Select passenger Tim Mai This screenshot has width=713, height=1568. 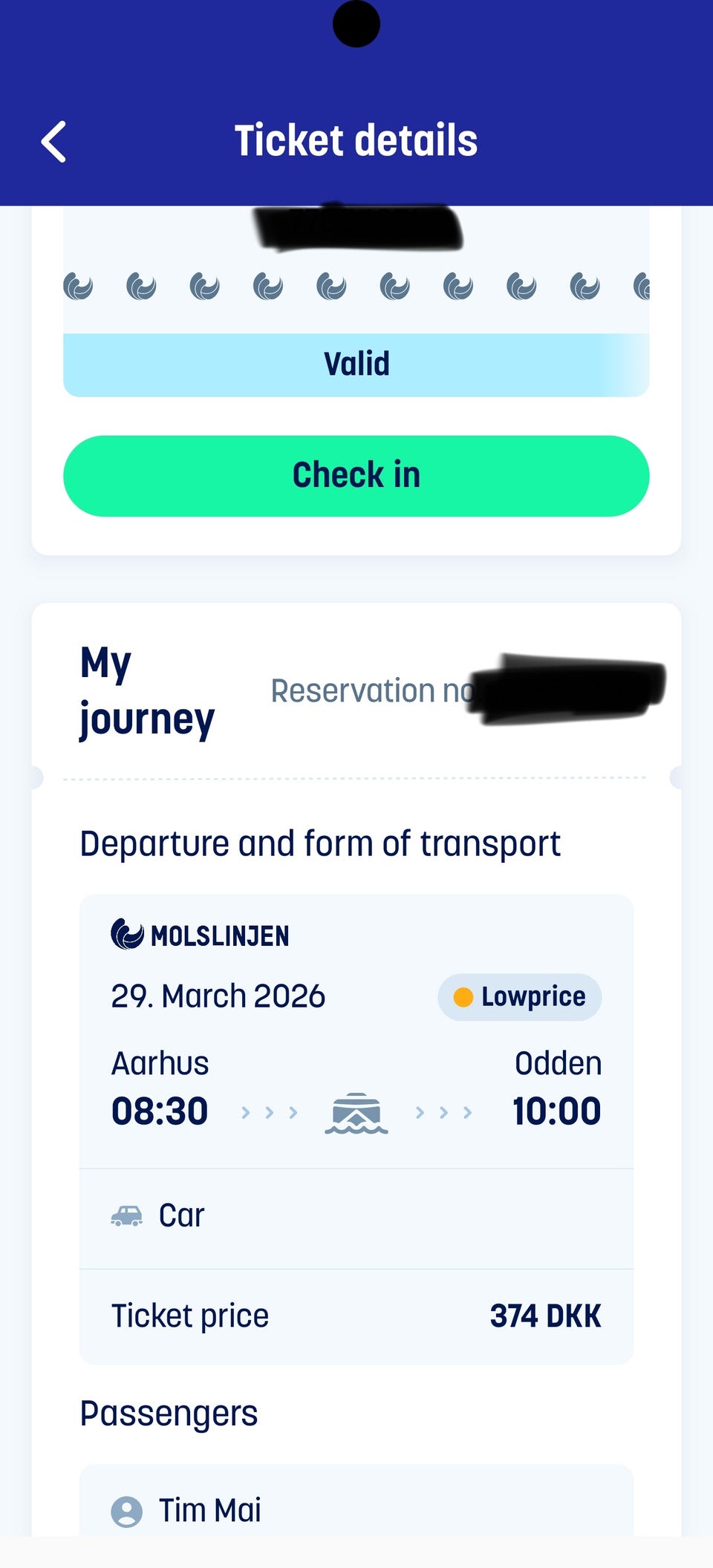[210, 1510]
